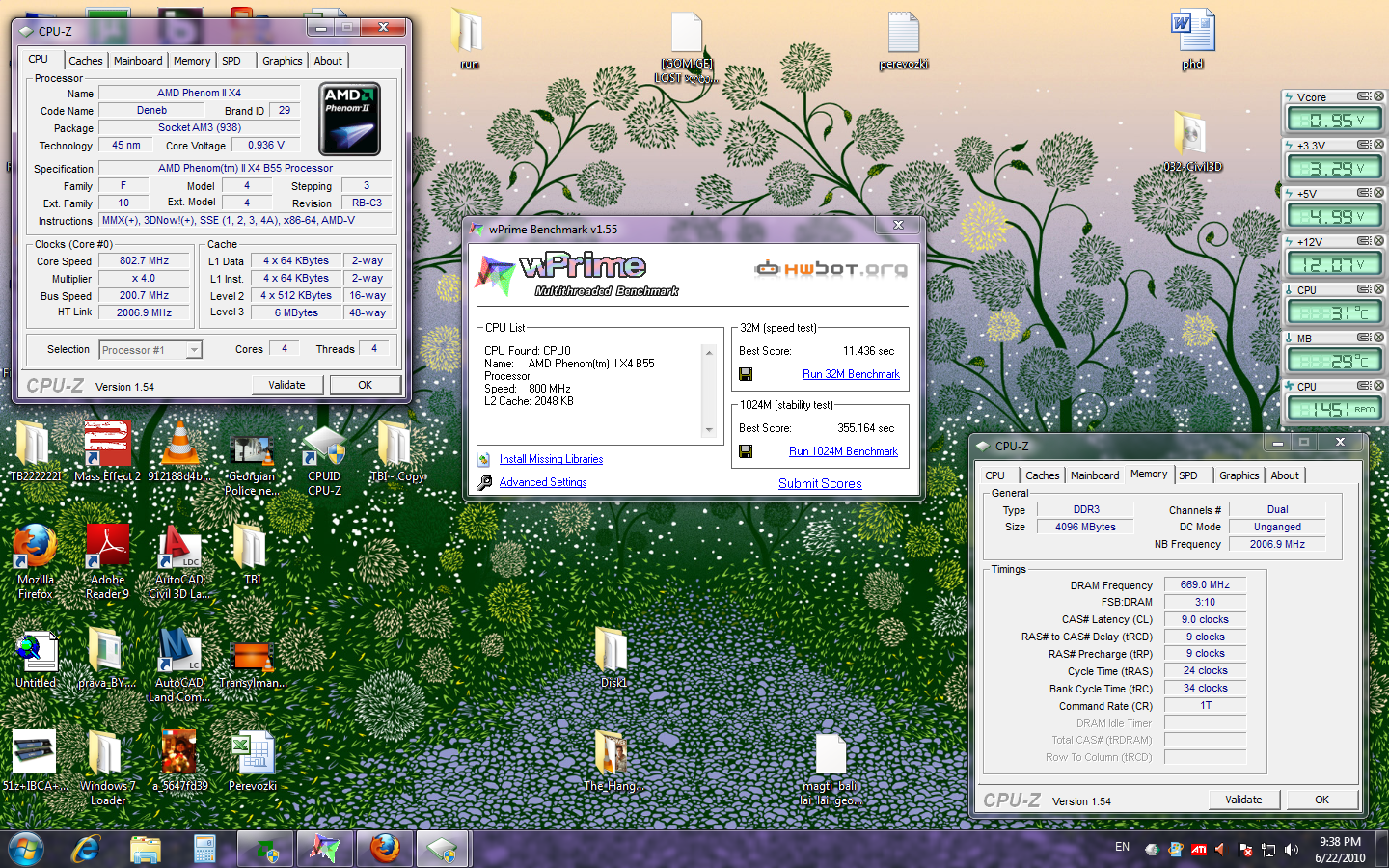This screenshot has height=868, width=1389.
Task: Click the Core Voltage value 0.936 V
Action: point(266,145)
